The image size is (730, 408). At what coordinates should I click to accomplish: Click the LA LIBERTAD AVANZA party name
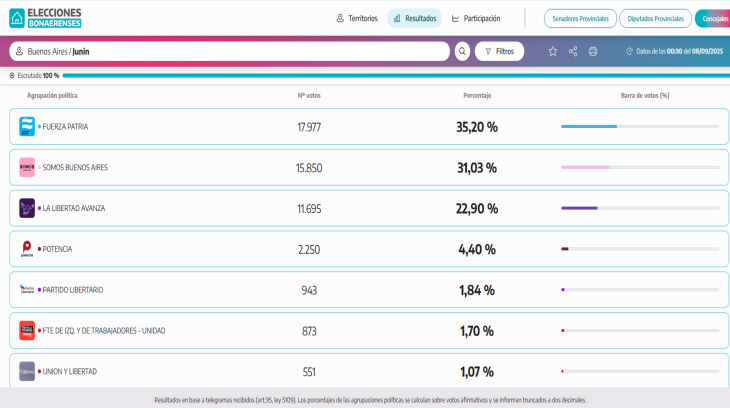tap(74, 208)
